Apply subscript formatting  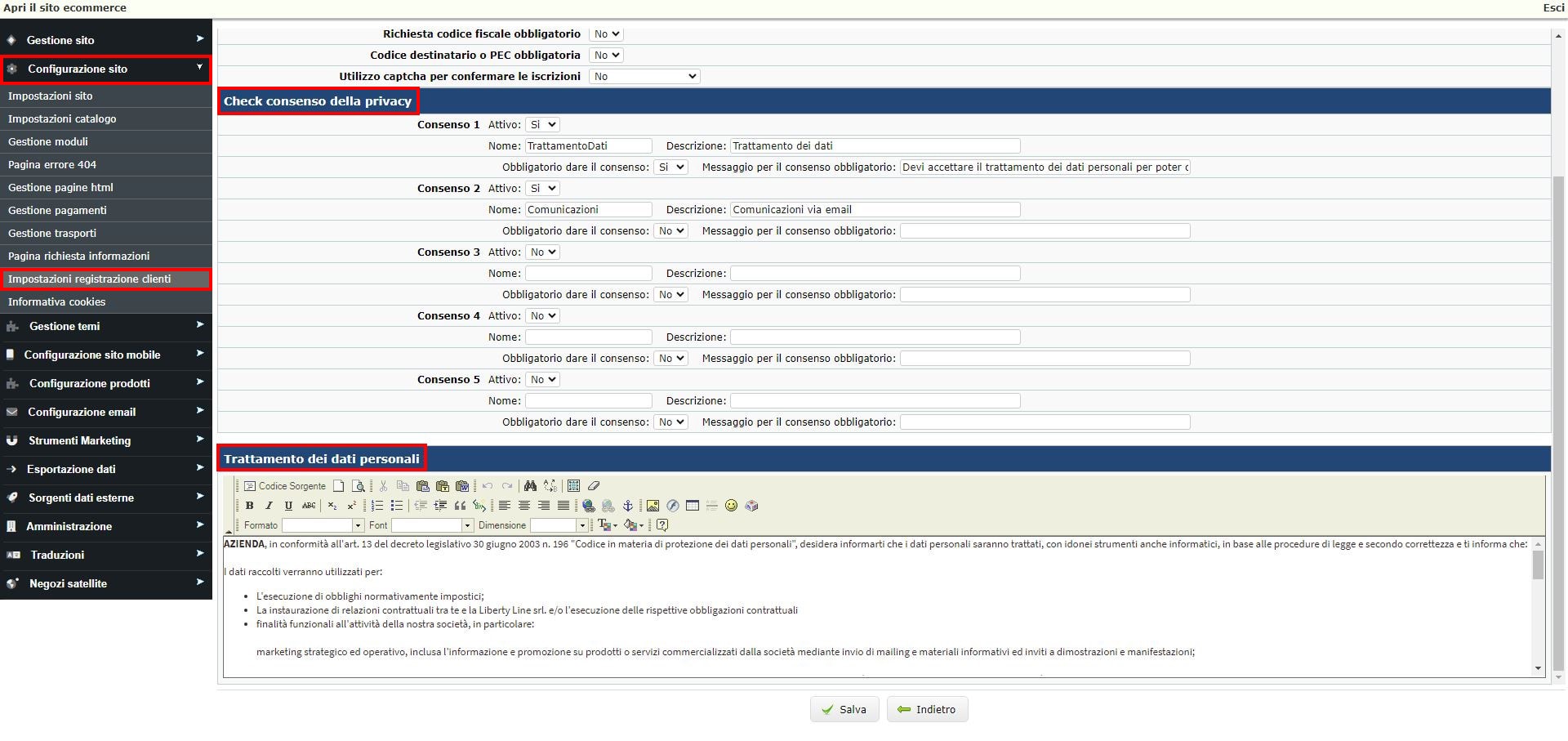coord(332,506)
